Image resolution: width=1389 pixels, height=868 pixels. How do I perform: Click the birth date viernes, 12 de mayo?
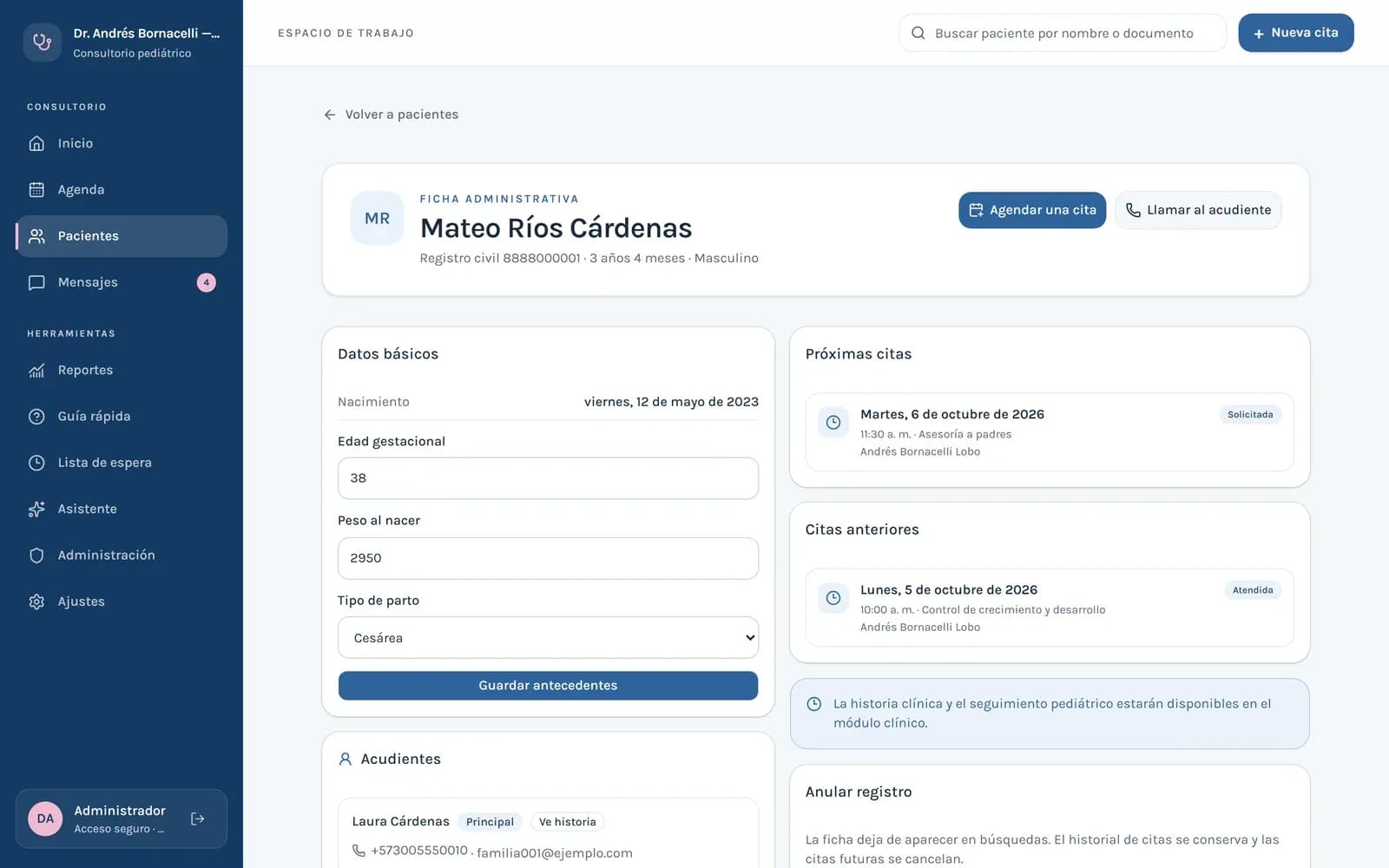[671, 402]
